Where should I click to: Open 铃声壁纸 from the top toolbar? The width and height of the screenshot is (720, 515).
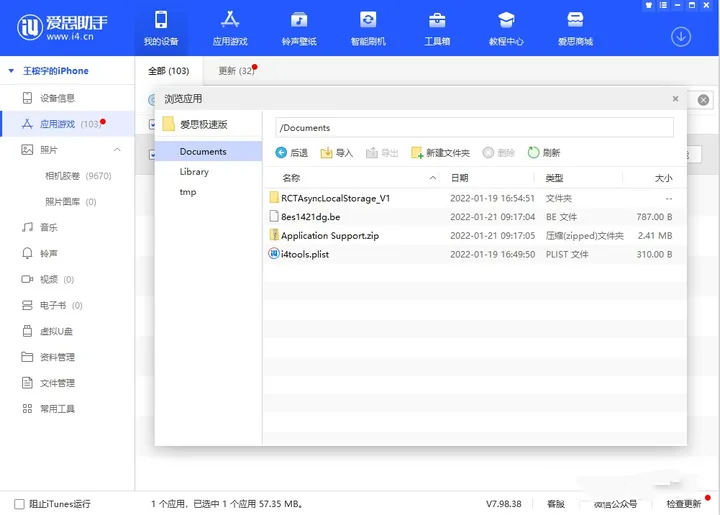[x=299, y=28]
